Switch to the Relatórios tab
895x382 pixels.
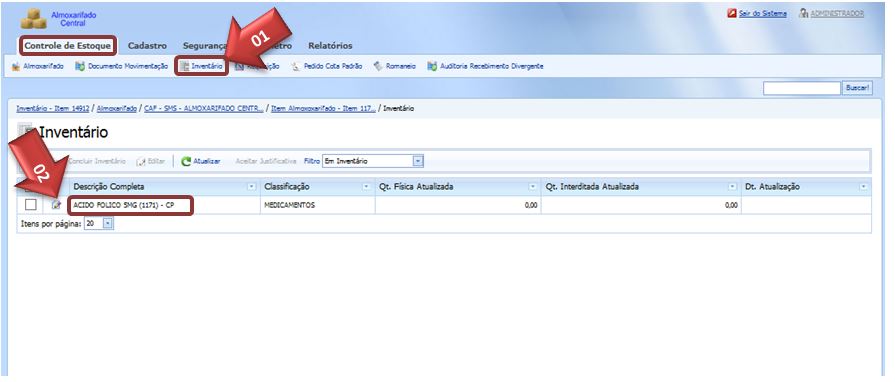(x=330, y=46)
